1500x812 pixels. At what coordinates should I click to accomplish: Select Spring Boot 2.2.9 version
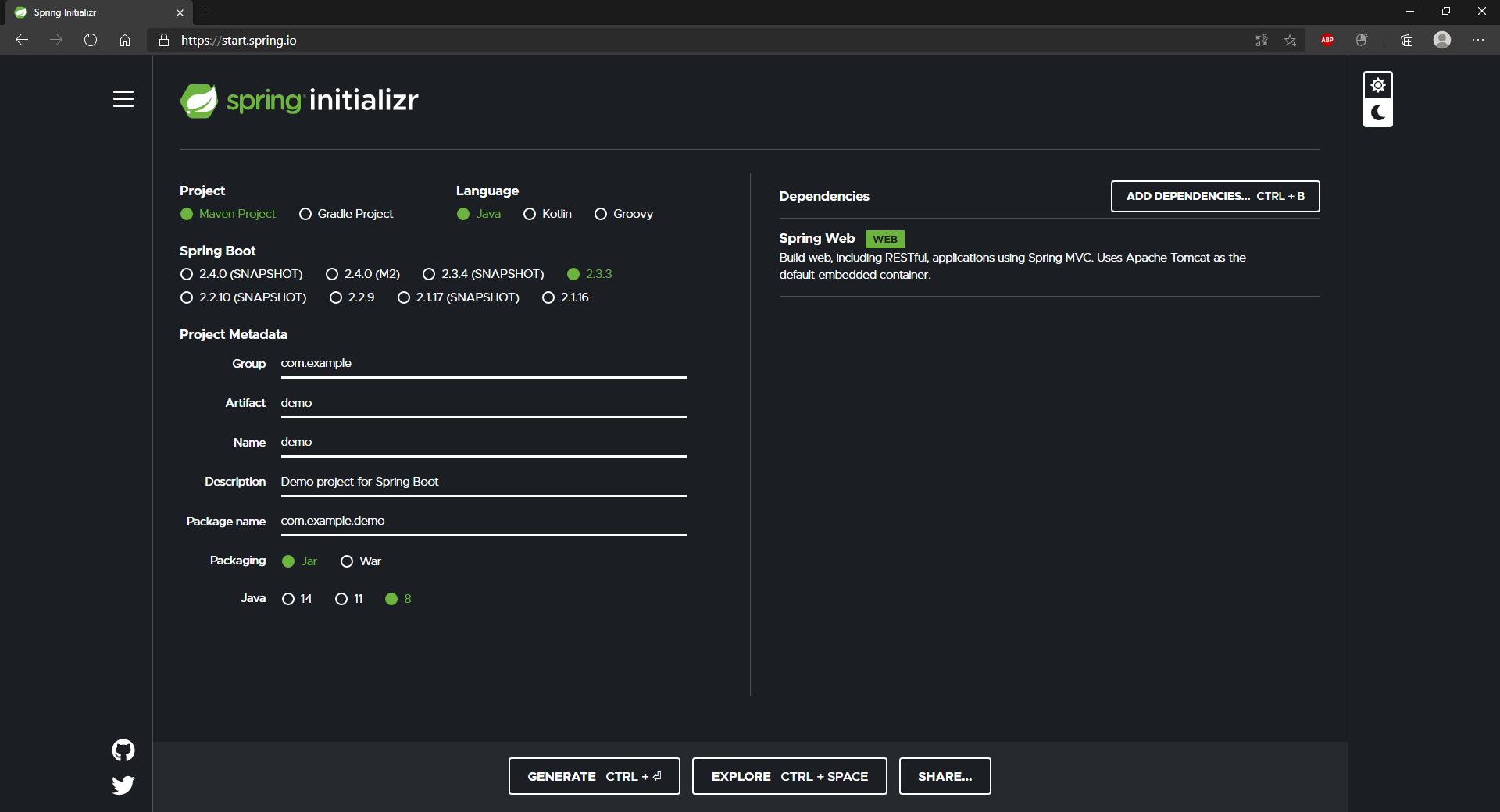[x=352, y=297]
